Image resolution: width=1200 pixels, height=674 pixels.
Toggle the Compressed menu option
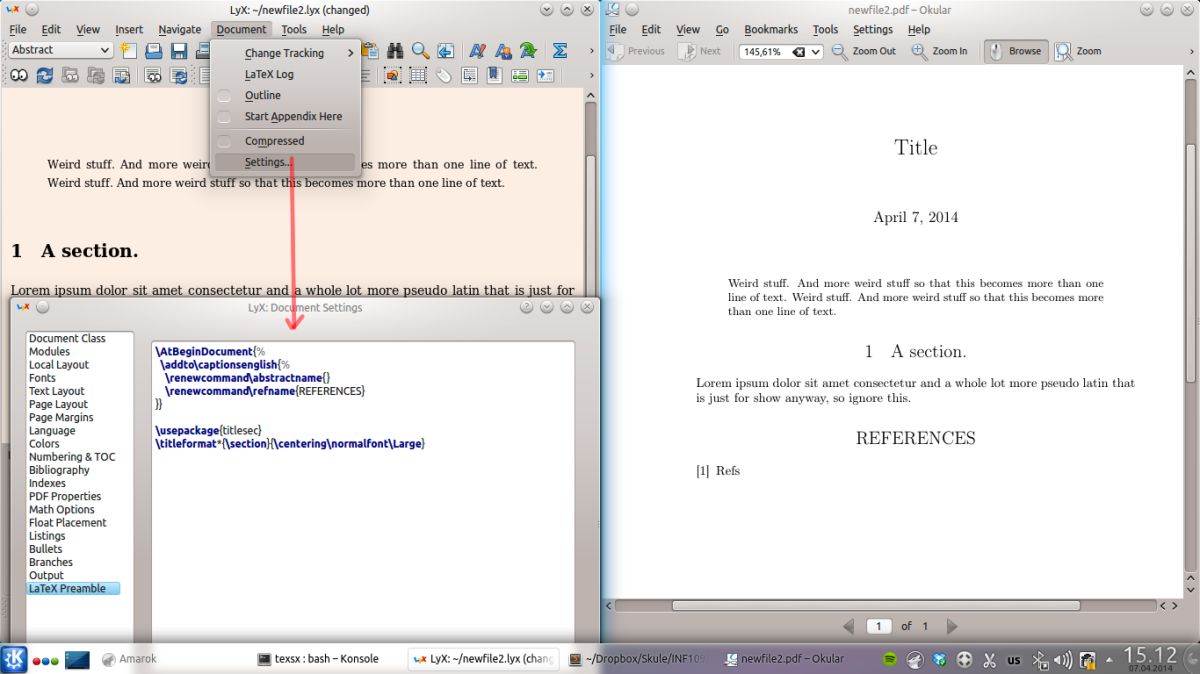coord(274,141)
